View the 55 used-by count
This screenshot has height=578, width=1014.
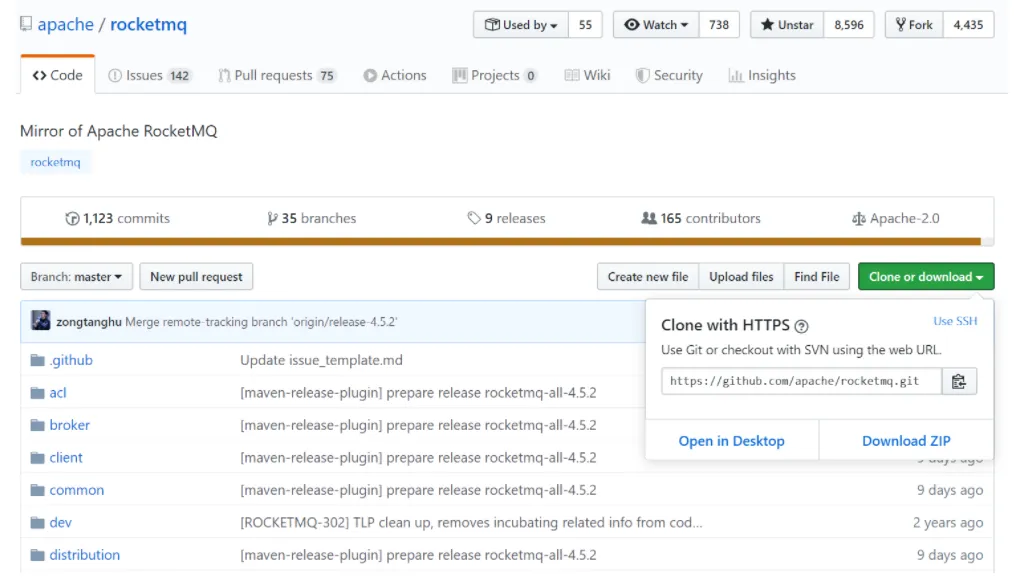click(585, 25)
